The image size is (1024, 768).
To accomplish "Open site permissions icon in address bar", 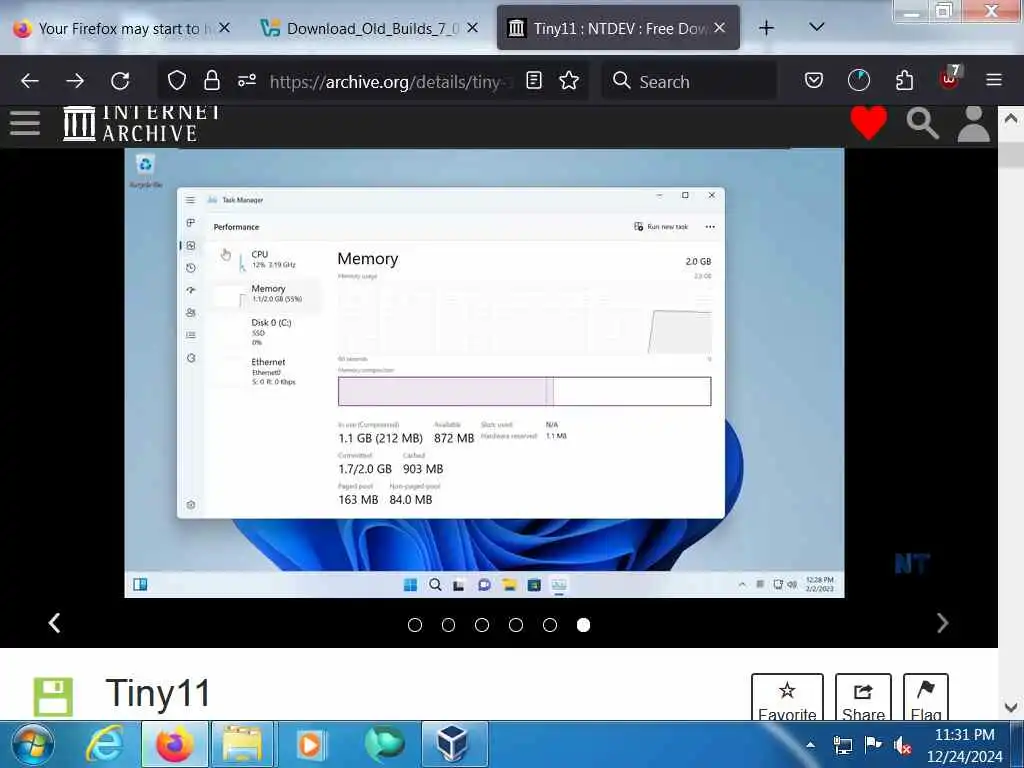I will [247, 81].
